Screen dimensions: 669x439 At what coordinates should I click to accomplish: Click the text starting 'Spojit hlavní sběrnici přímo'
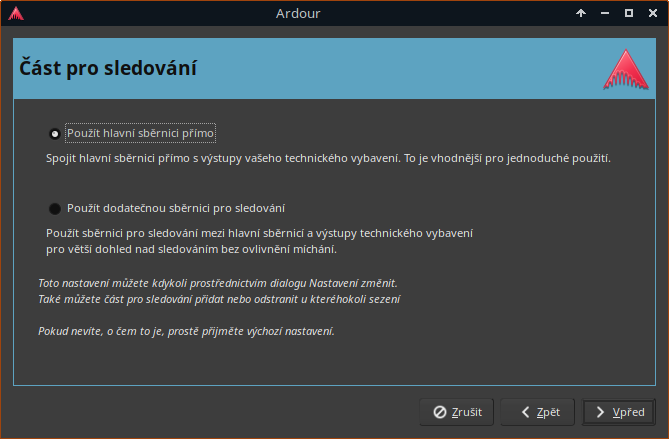coord(328,158)
